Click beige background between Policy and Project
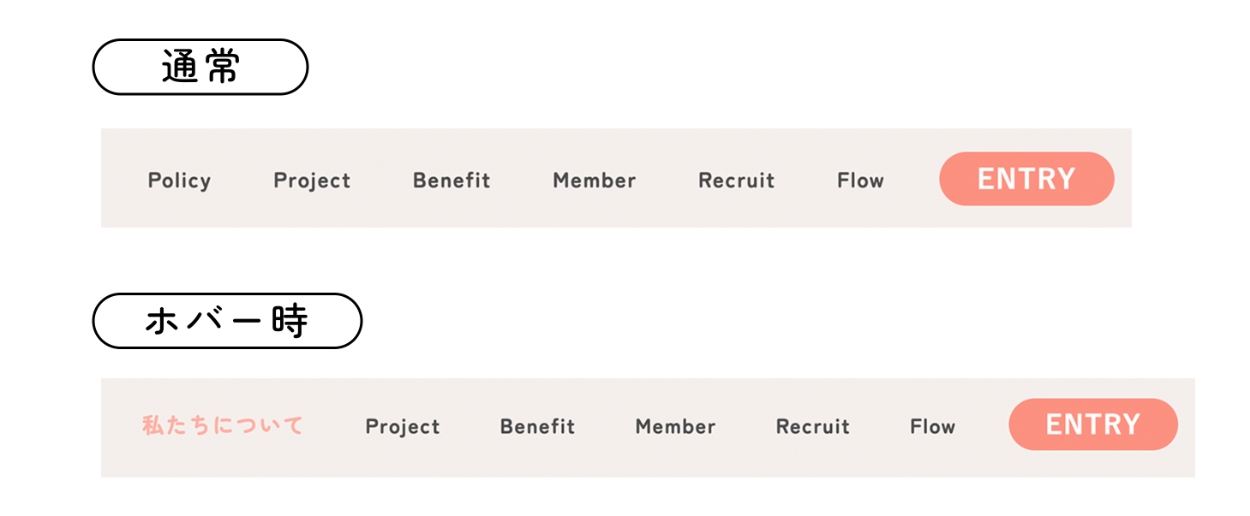This screenshot has width=1250, height=516. click(242, 181)
